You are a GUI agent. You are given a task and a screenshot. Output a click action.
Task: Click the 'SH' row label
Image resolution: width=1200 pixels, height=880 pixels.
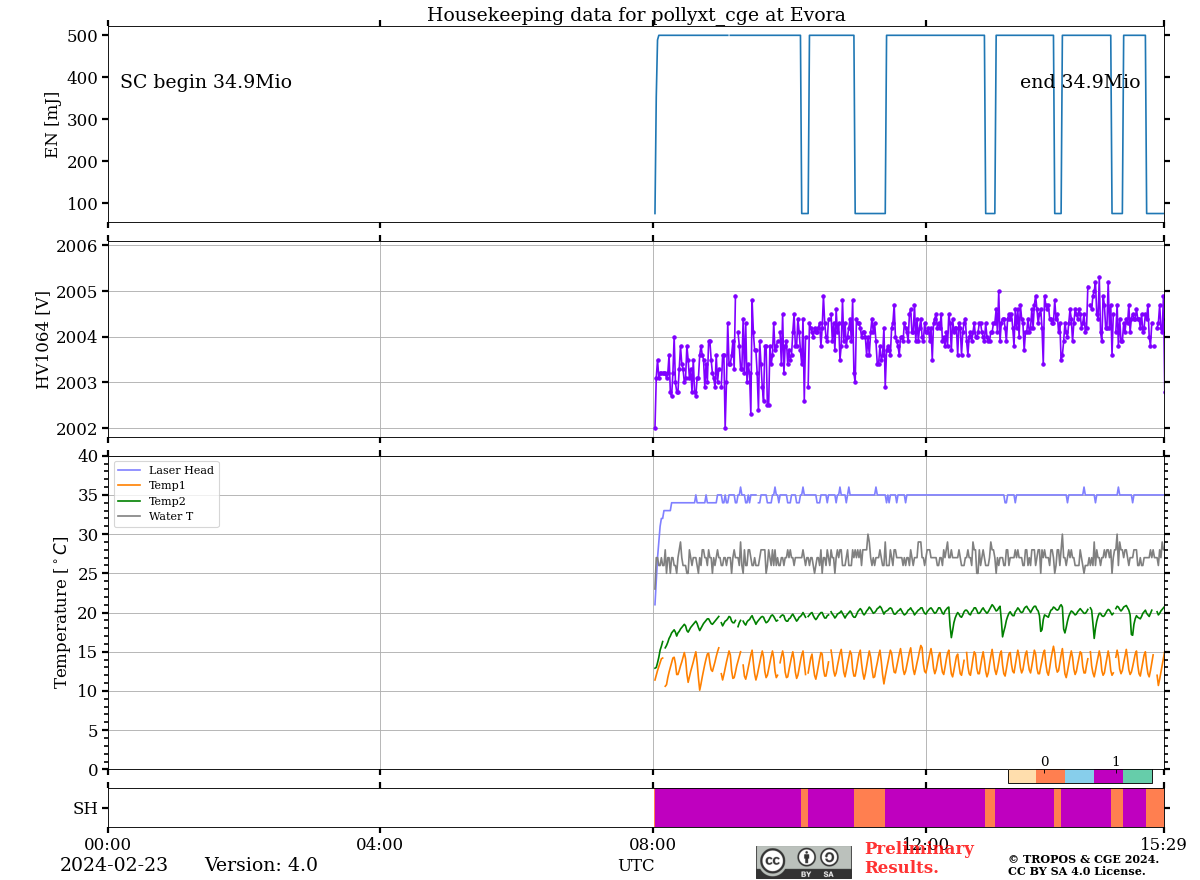point(85,808)
